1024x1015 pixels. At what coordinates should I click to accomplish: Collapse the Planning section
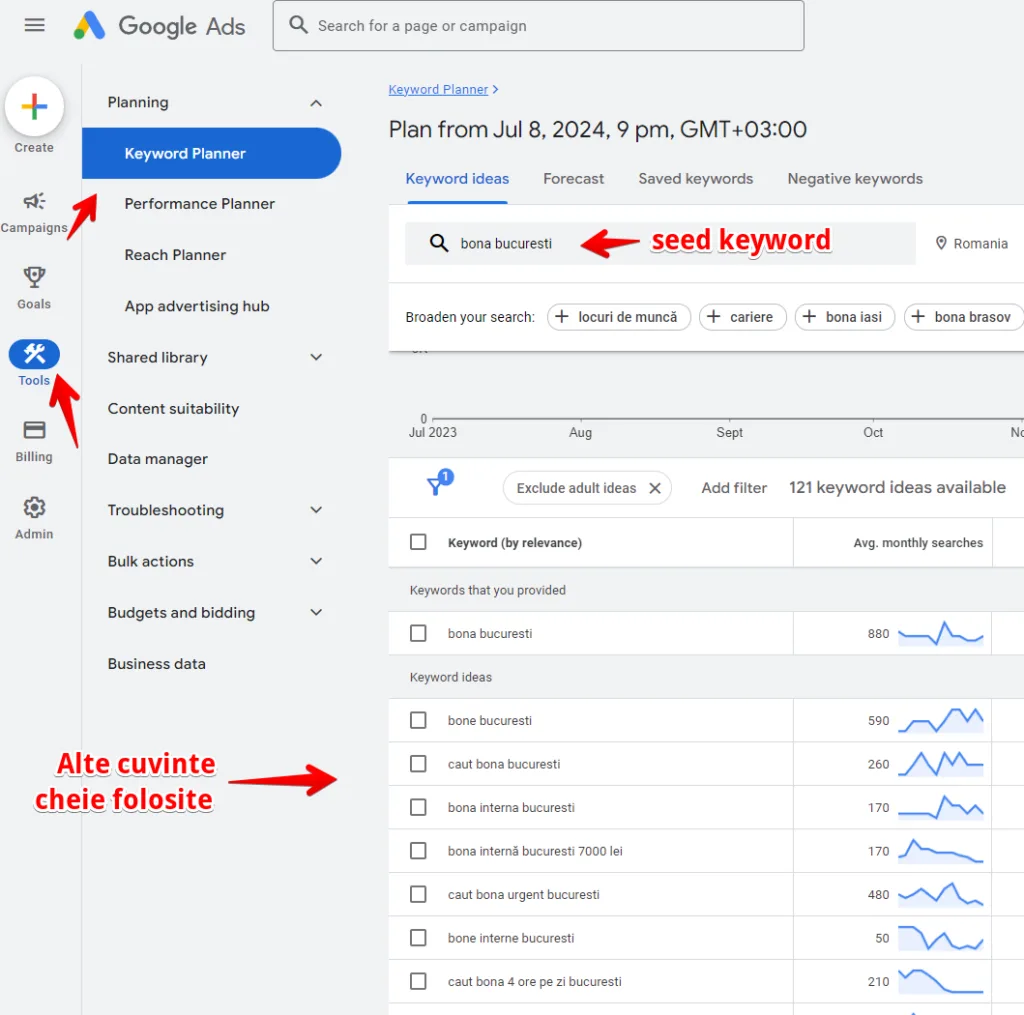[316, 103]
